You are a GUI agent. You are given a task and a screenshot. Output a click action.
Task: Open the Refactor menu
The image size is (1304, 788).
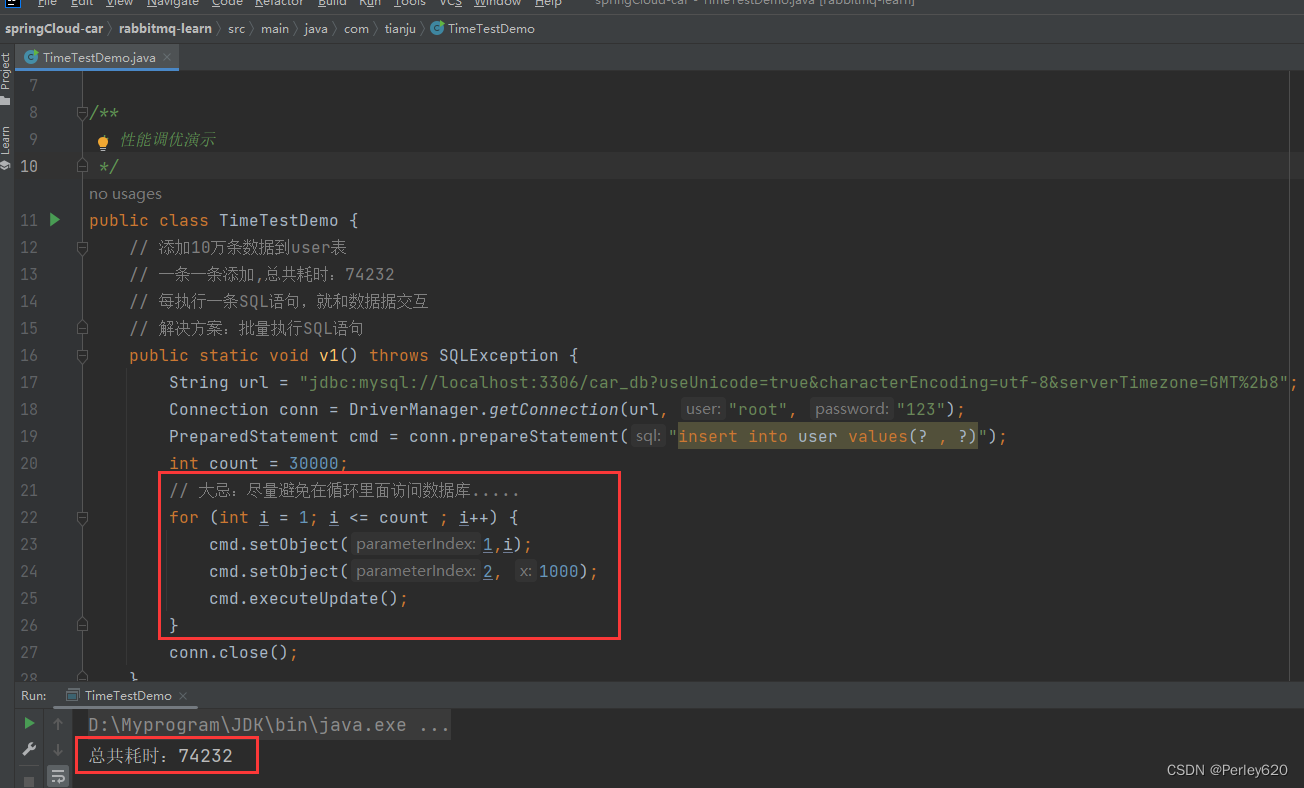279,4
